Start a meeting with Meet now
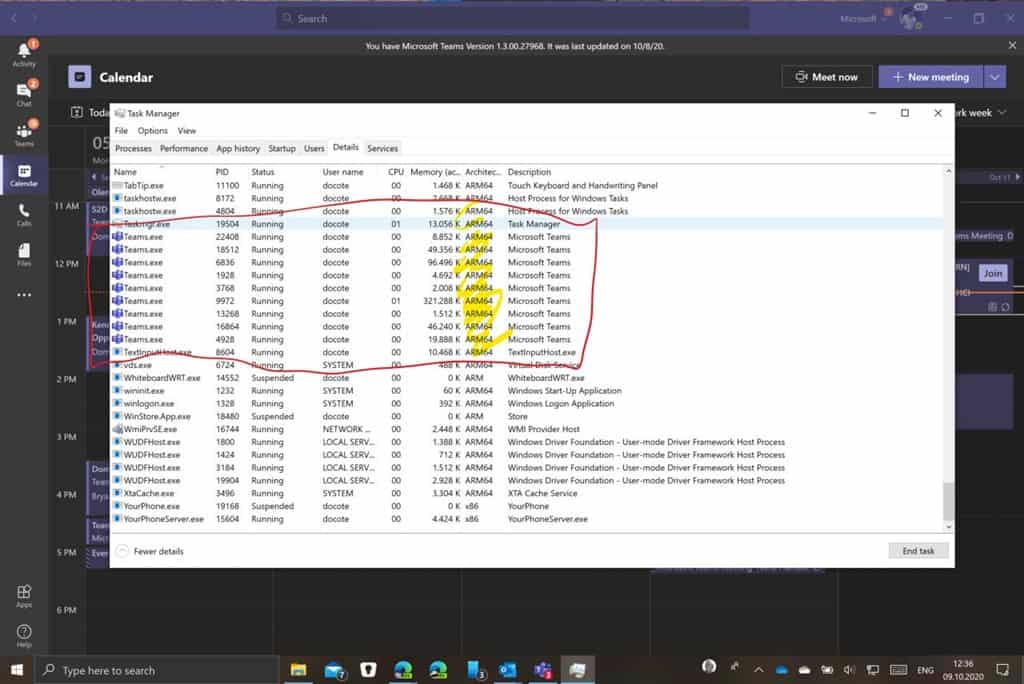Image resolution: width=1024 pixels, height=684 pixels. coord(826,77)
